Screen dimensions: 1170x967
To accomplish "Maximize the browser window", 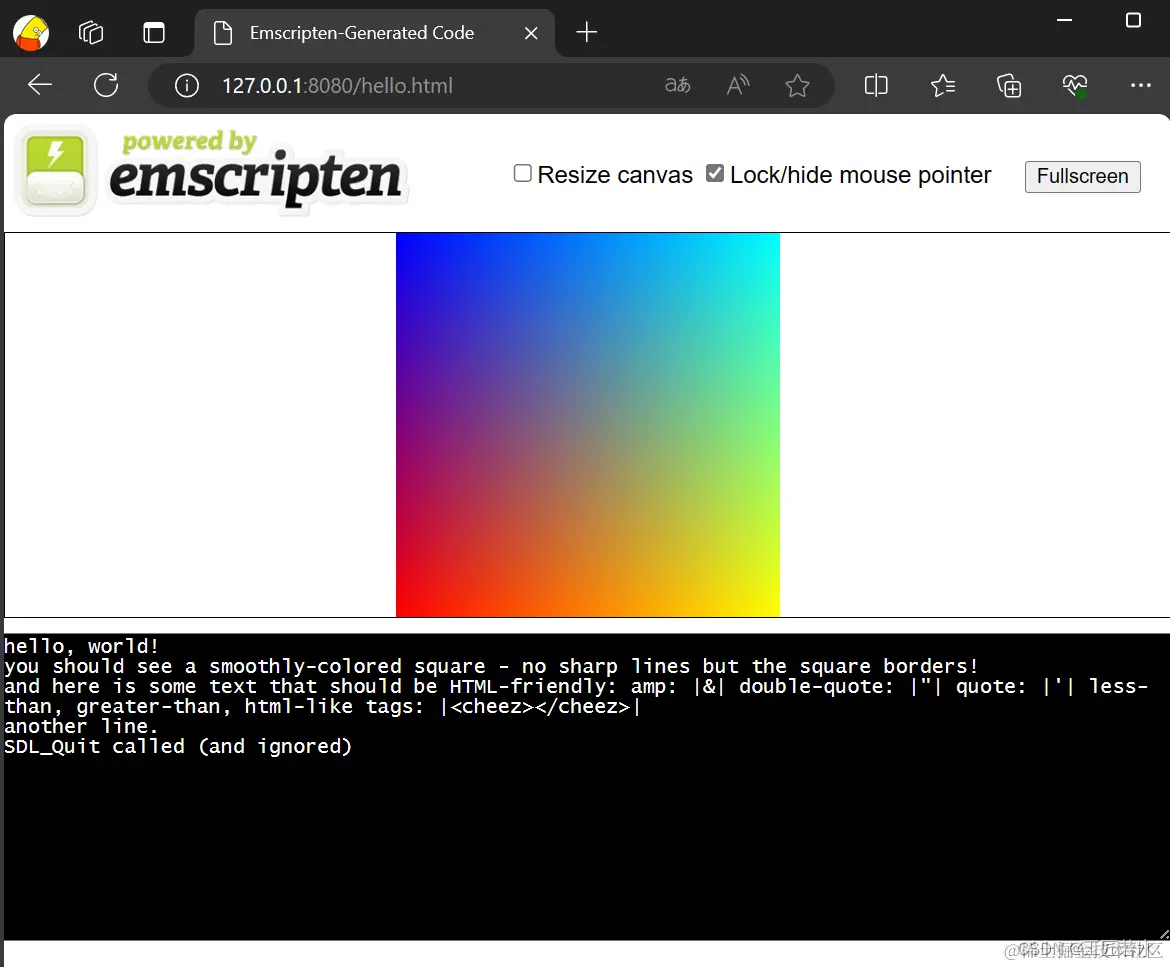I will point(1133,20).
